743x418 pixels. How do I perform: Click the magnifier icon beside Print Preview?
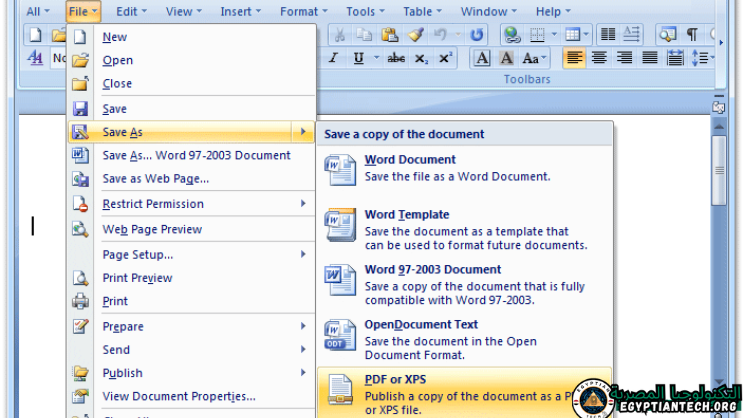80,278
